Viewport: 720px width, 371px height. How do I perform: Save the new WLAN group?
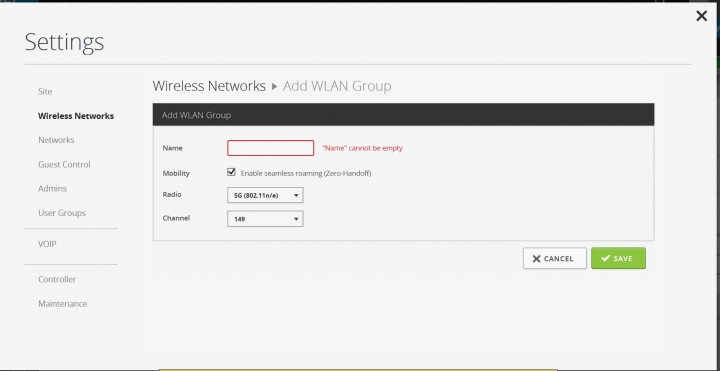pos(618,259)
